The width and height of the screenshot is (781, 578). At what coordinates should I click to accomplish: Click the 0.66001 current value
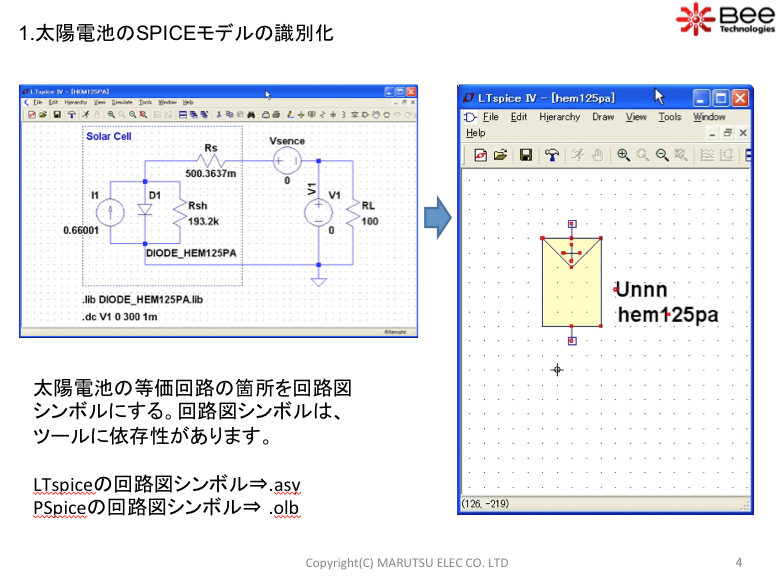click(81, 230)
